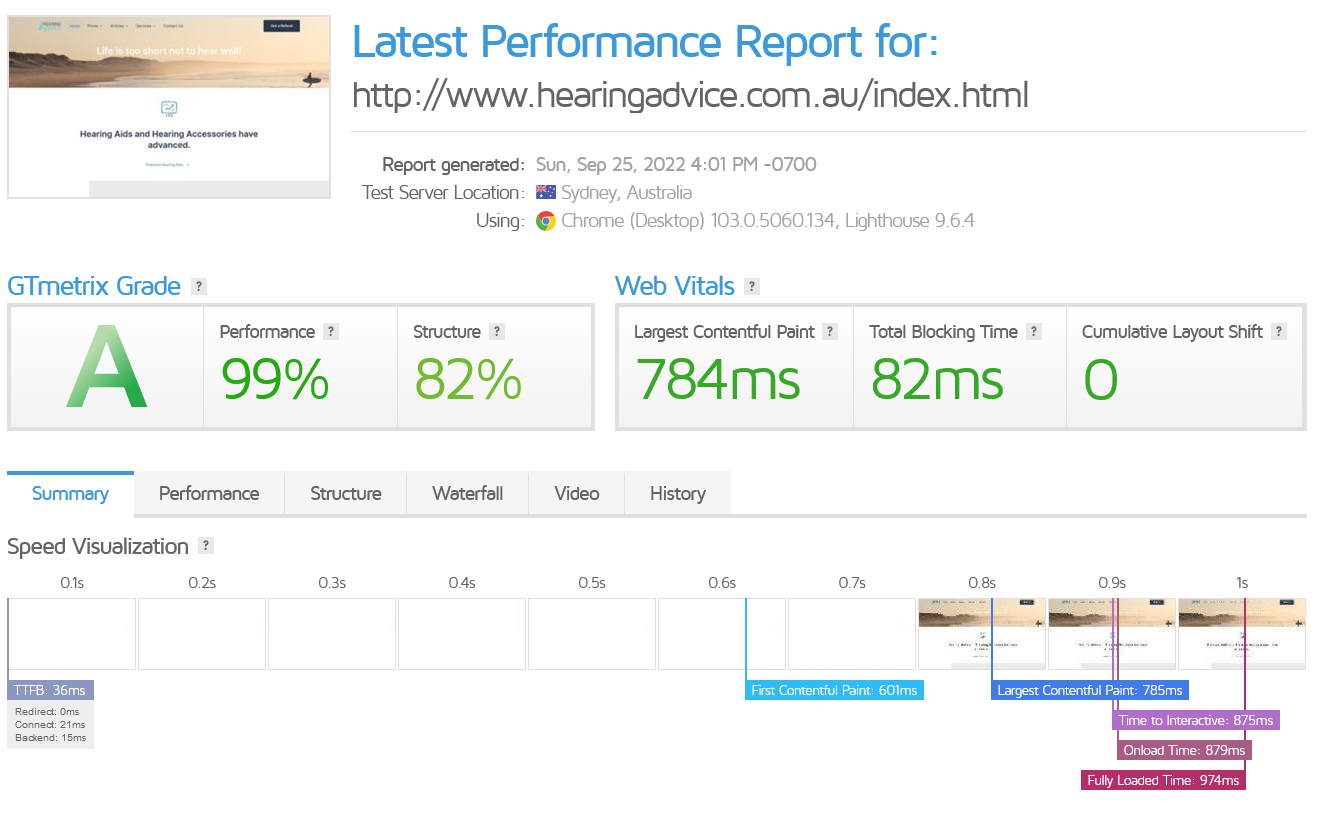Click the Connect: 21ms detail
Image resolution: width=1322 pixels, height=821 pixels.
pyautogui.click(x=50, y=725)
